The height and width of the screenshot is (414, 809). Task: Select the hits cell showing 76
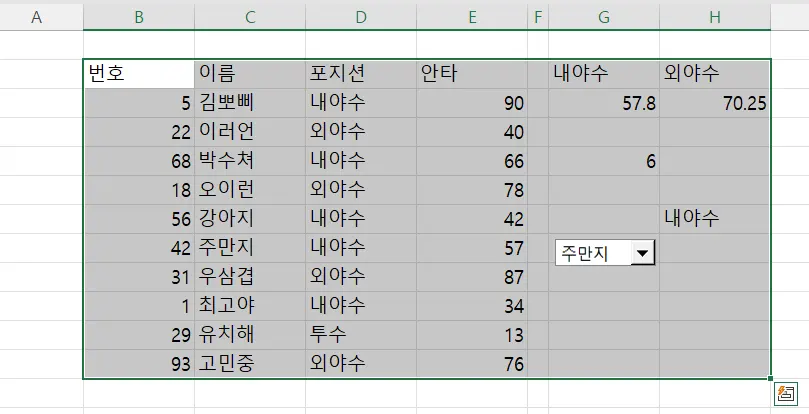[472, 364]
